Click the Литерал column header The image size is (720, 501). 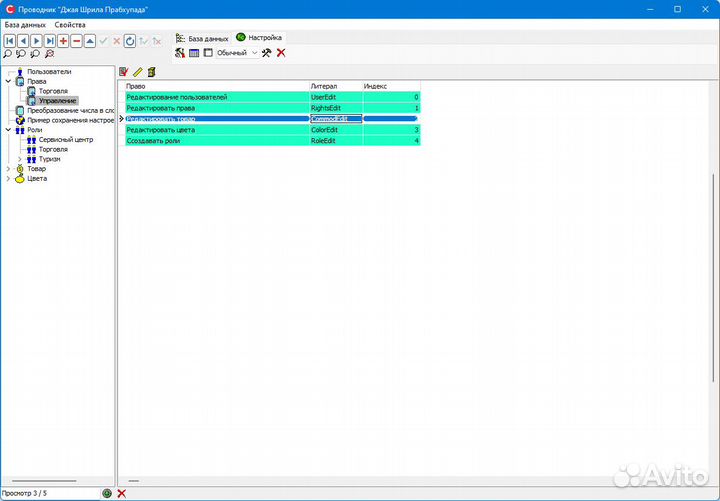337,86
